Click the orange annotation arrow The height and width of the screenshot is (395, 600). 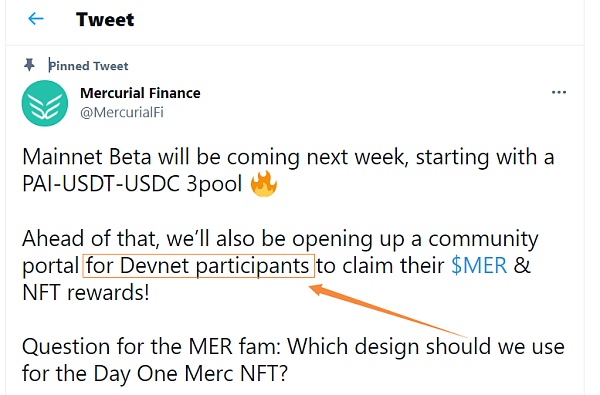pos(387,310)
